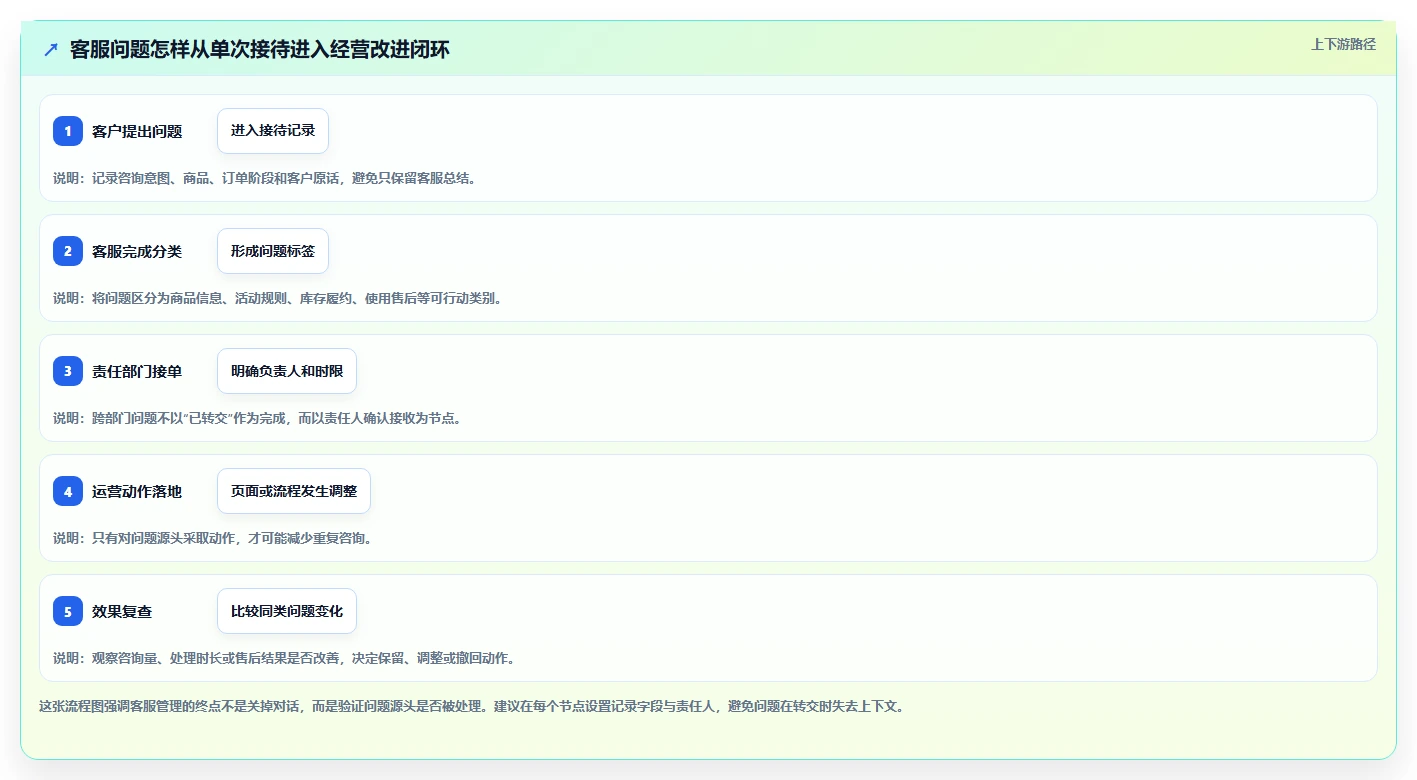The image size is (1417, 780).
Task: Click the step title 责任部门接单
Action: 137,371
